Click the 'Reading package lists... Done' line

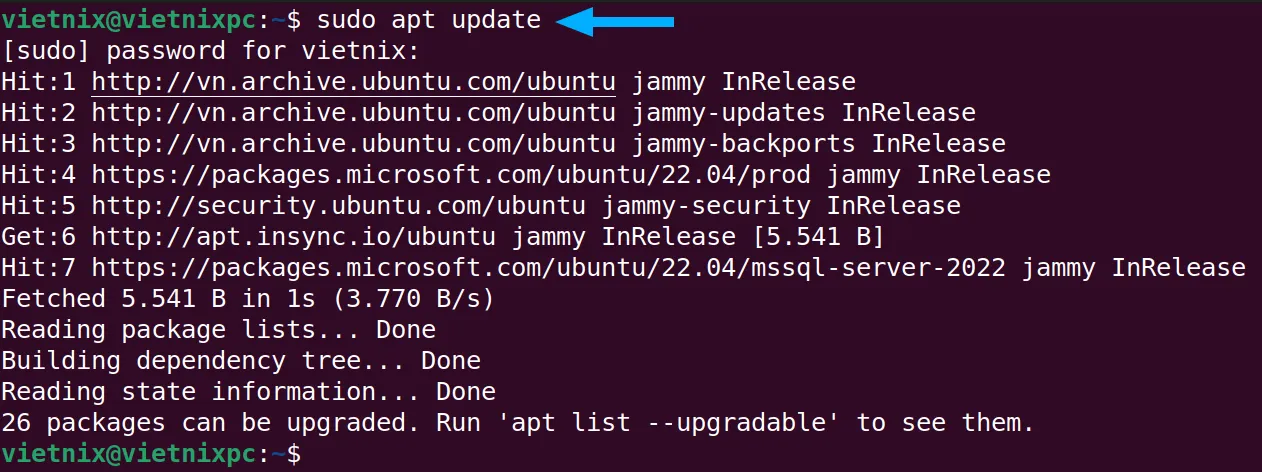(x=219, y=330)
